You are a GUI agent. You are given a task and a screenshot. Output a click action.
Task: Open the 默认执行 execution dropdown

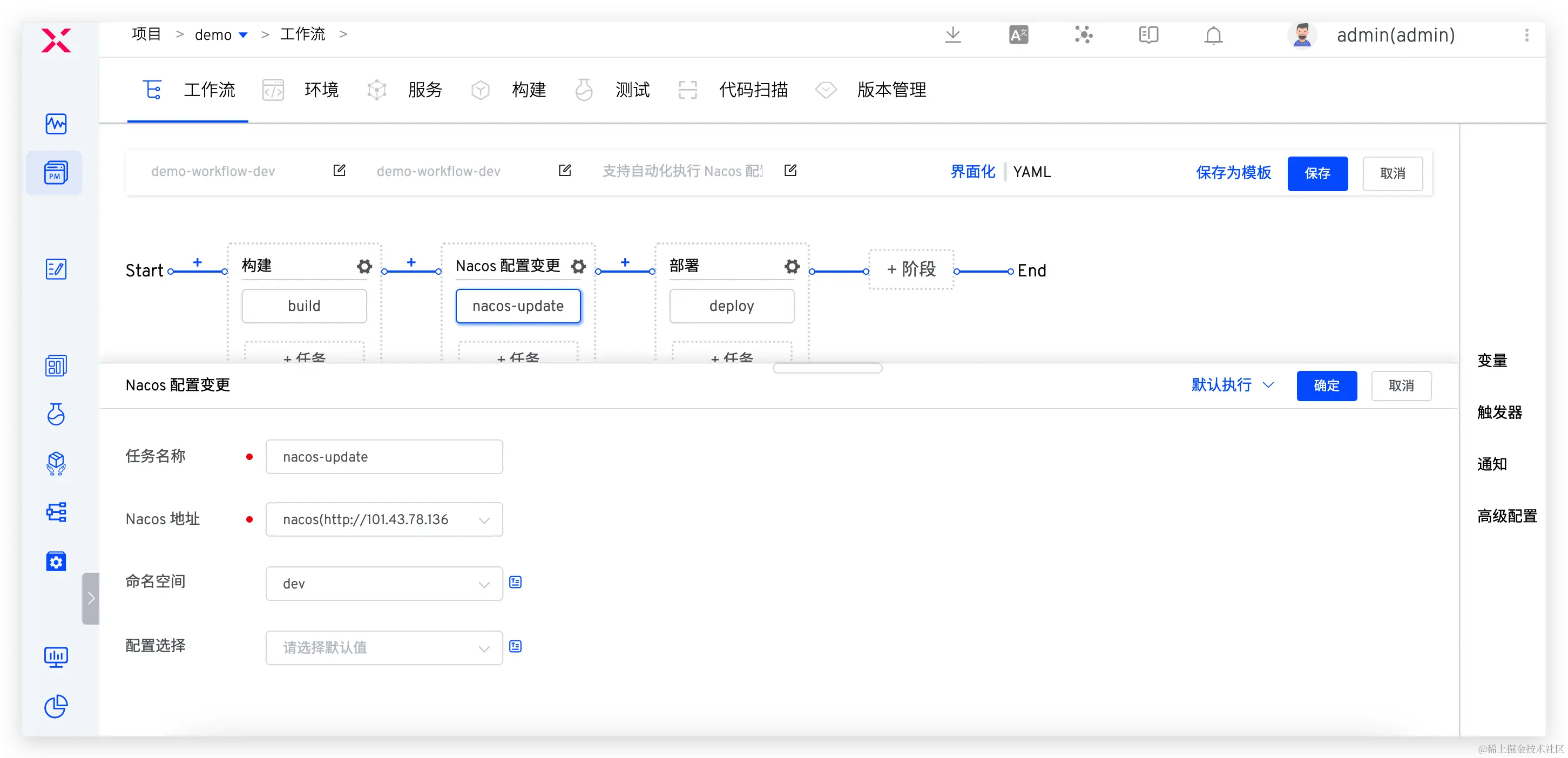click(x=1233, y=385)
